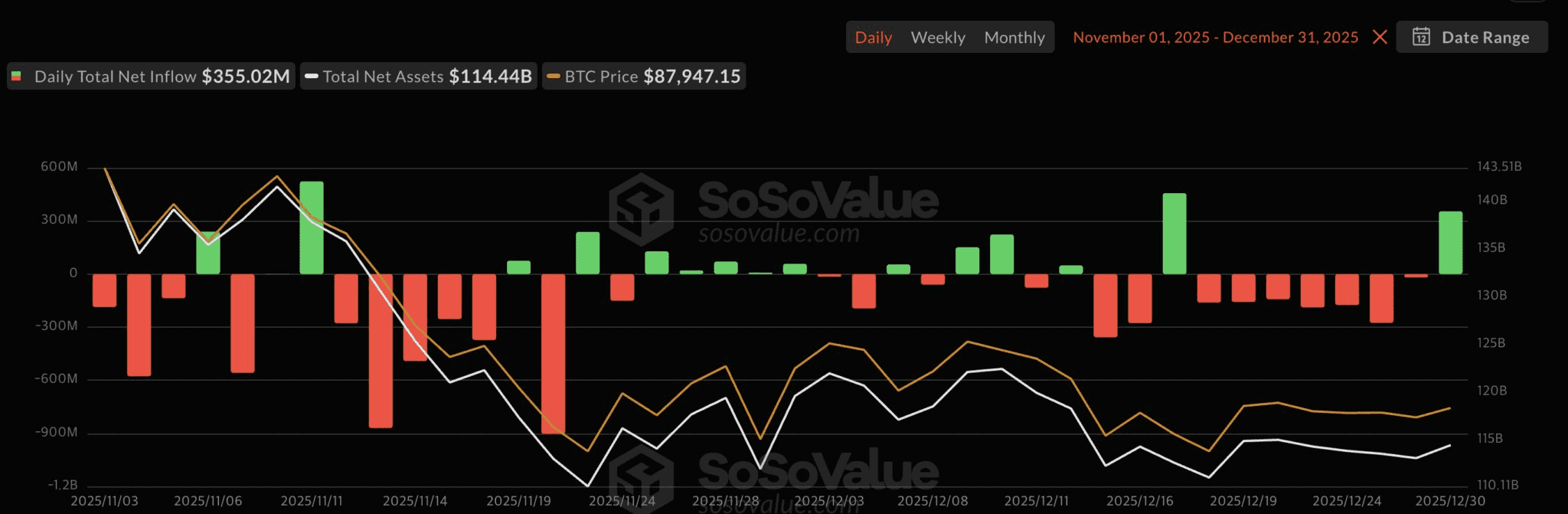The image size is (1568, 514).
Task: Switch to the Weekly view
Action: 937,37
